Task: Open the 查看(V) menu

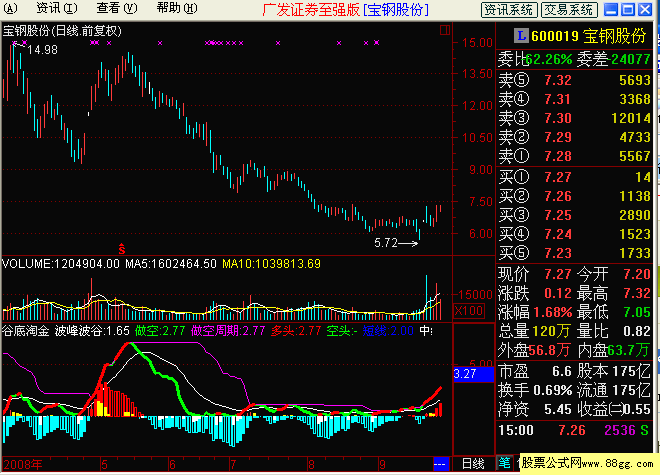Action: pyautogui.click(x=117, y=8)
